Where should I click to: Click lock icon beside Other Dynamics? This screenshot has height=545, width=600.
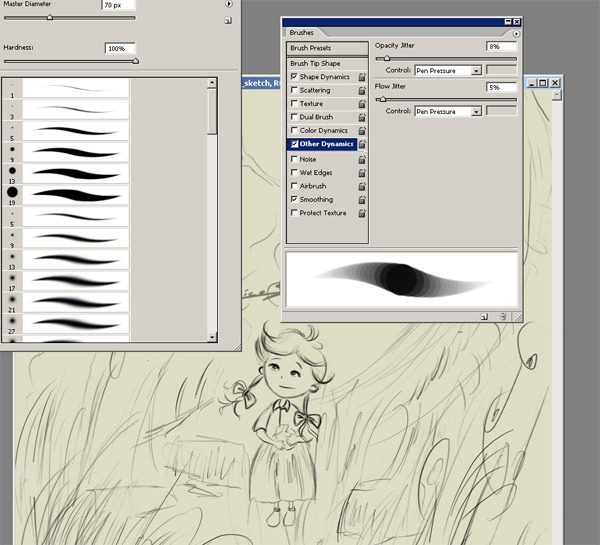click(362, 144)
